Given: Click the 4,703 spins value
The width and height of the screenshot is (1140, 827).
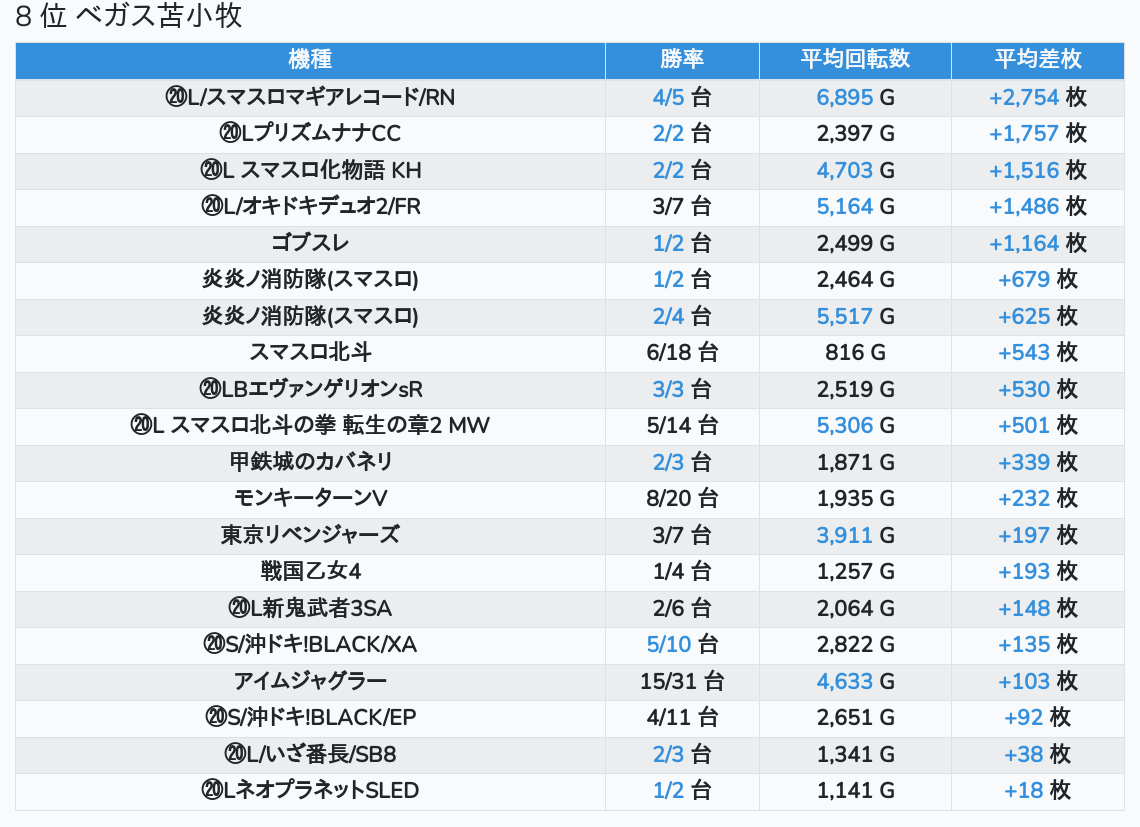Looking at the screenshot, I should [x=845, y=170].
